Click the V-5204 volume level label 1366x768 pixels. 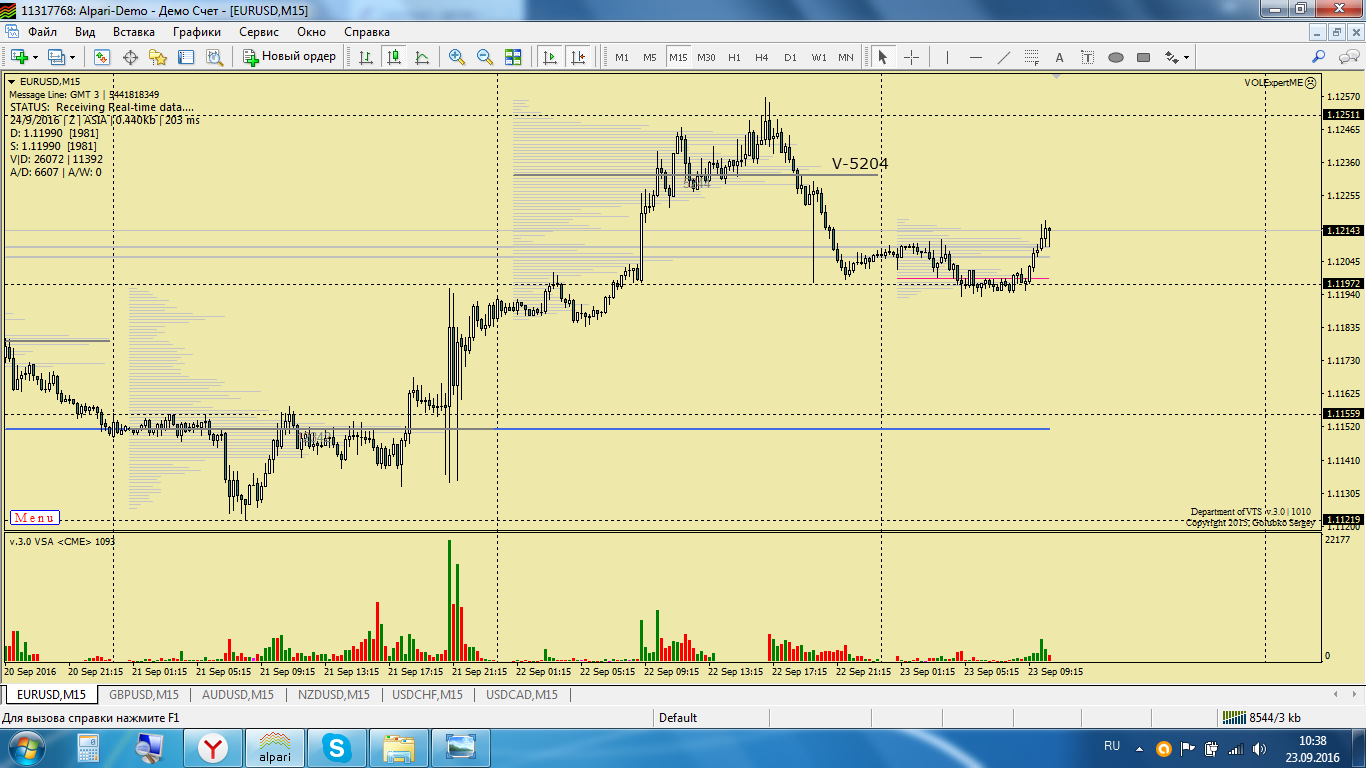(x=860, y=164)
